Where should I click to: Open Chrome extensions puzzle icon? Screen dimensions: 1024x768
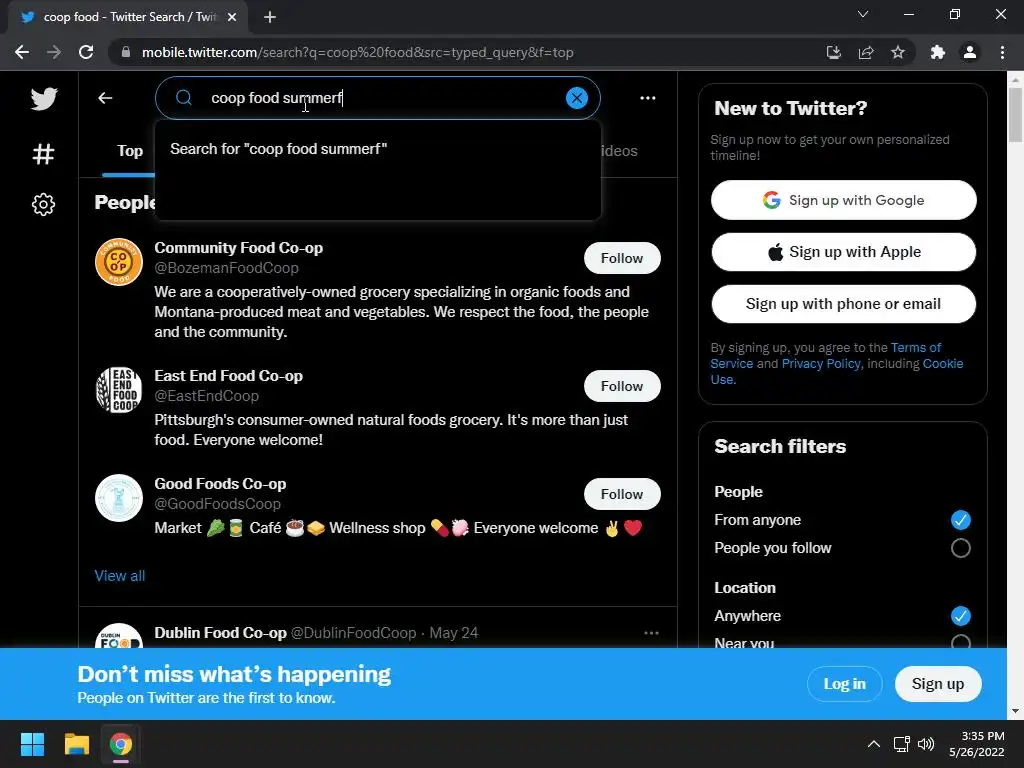[938, 52]
